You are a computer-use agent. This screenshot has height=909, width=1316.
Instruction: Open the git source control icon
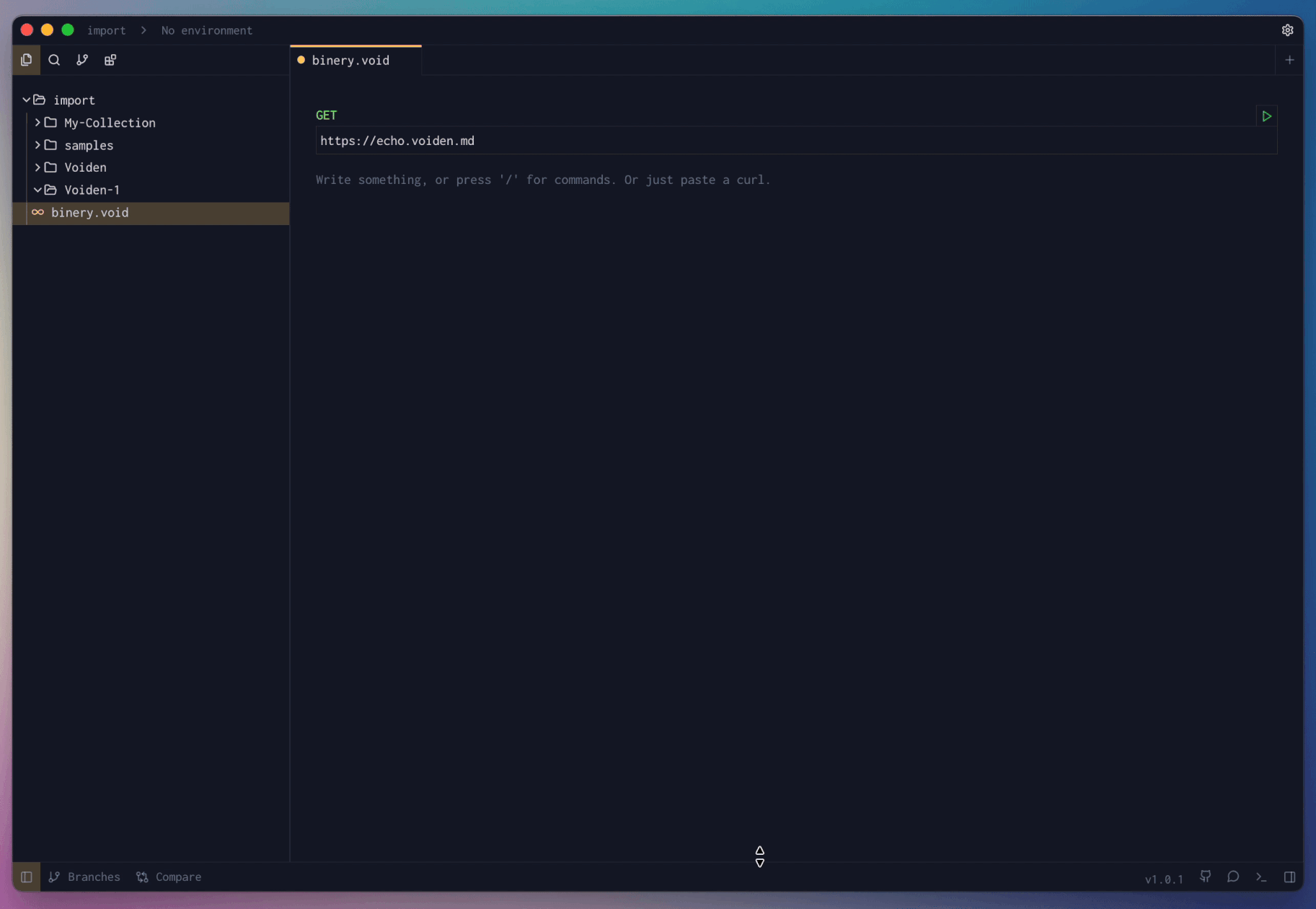(82, 60)
